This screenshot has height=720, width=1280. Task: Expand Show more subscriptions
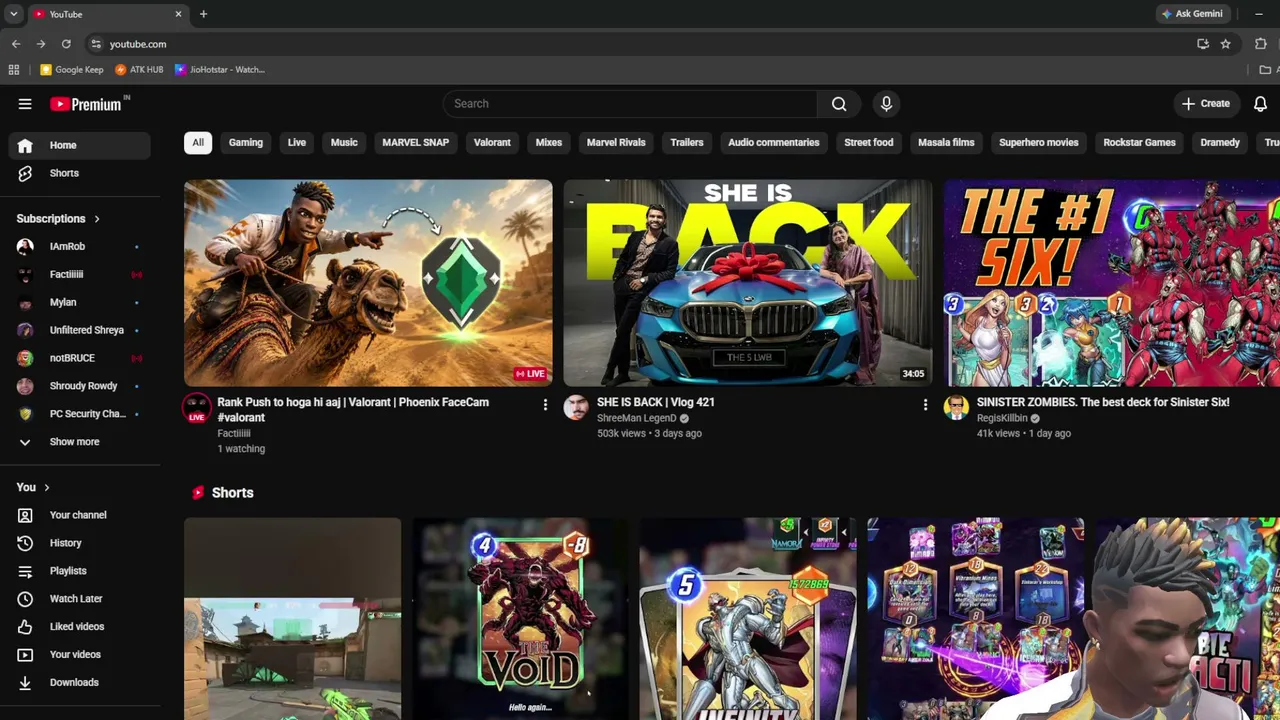[80, 442]
